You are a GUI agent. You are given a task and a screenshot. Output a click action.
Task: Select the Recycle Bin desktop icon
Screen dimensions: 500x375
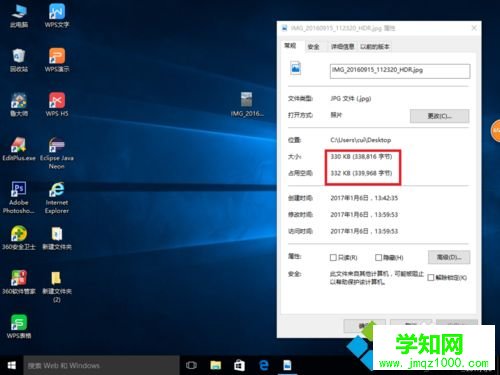tap(19, 60)
